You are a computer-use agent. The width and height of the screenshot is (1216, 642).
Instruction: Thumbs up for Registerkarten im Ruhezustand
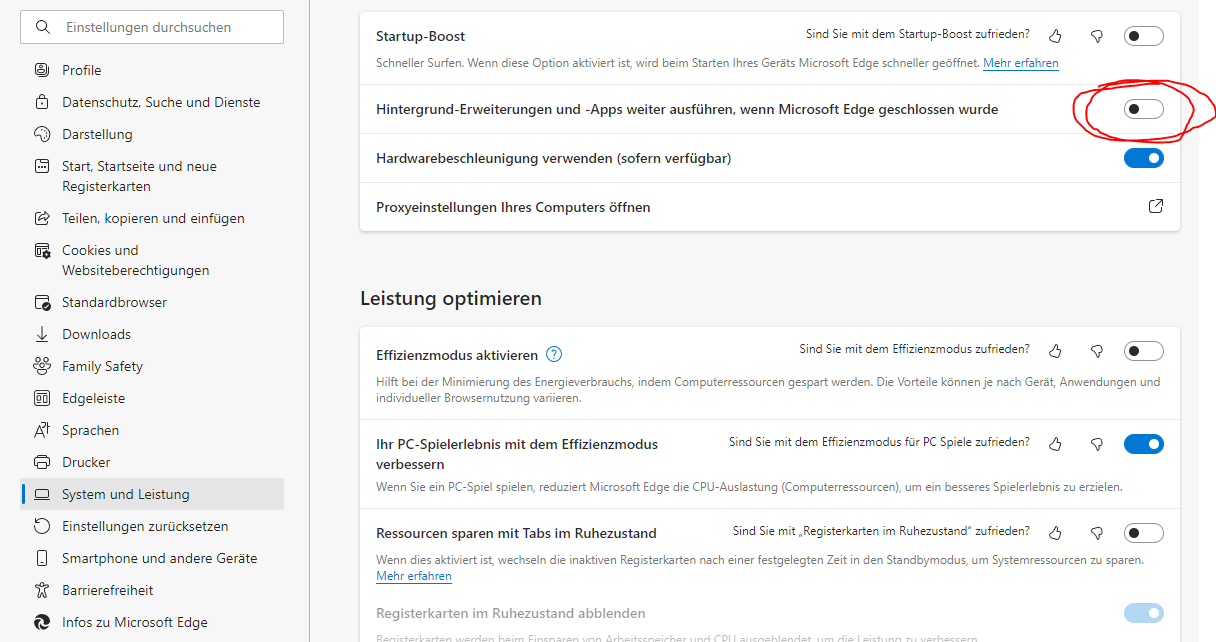tap(1056, 533)
